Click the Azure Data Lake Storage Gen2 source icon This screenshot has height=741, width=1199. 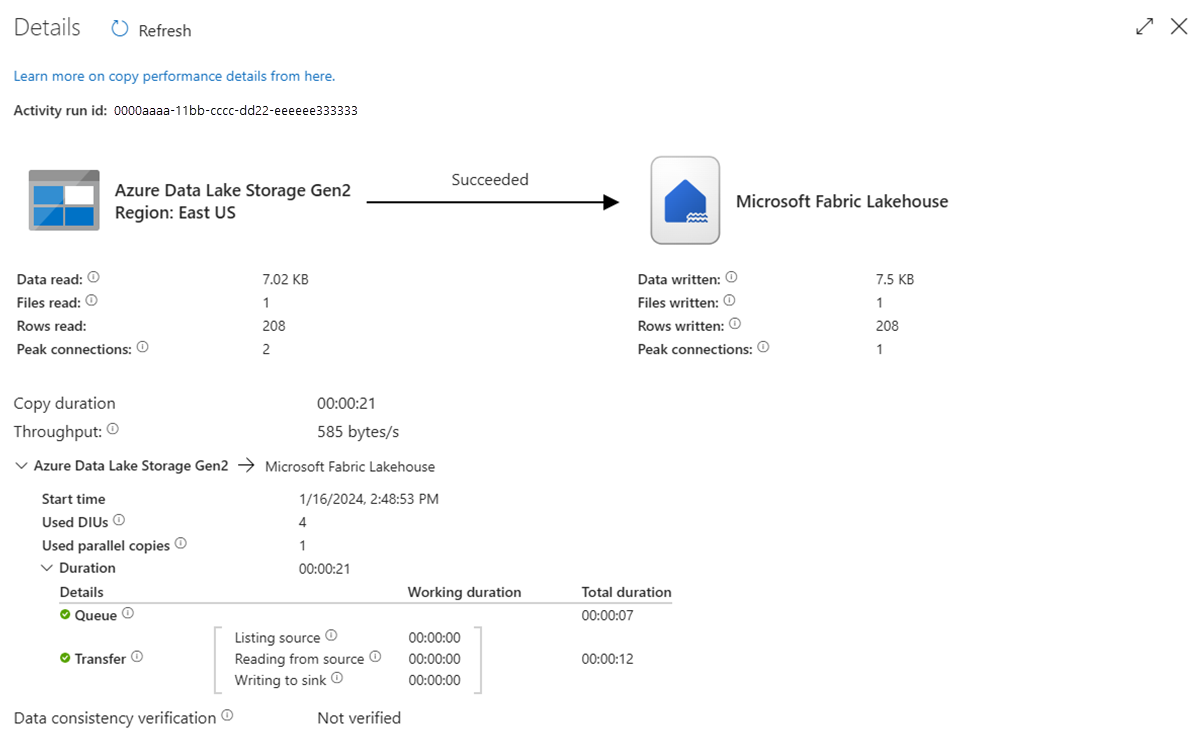coord(64,200)
